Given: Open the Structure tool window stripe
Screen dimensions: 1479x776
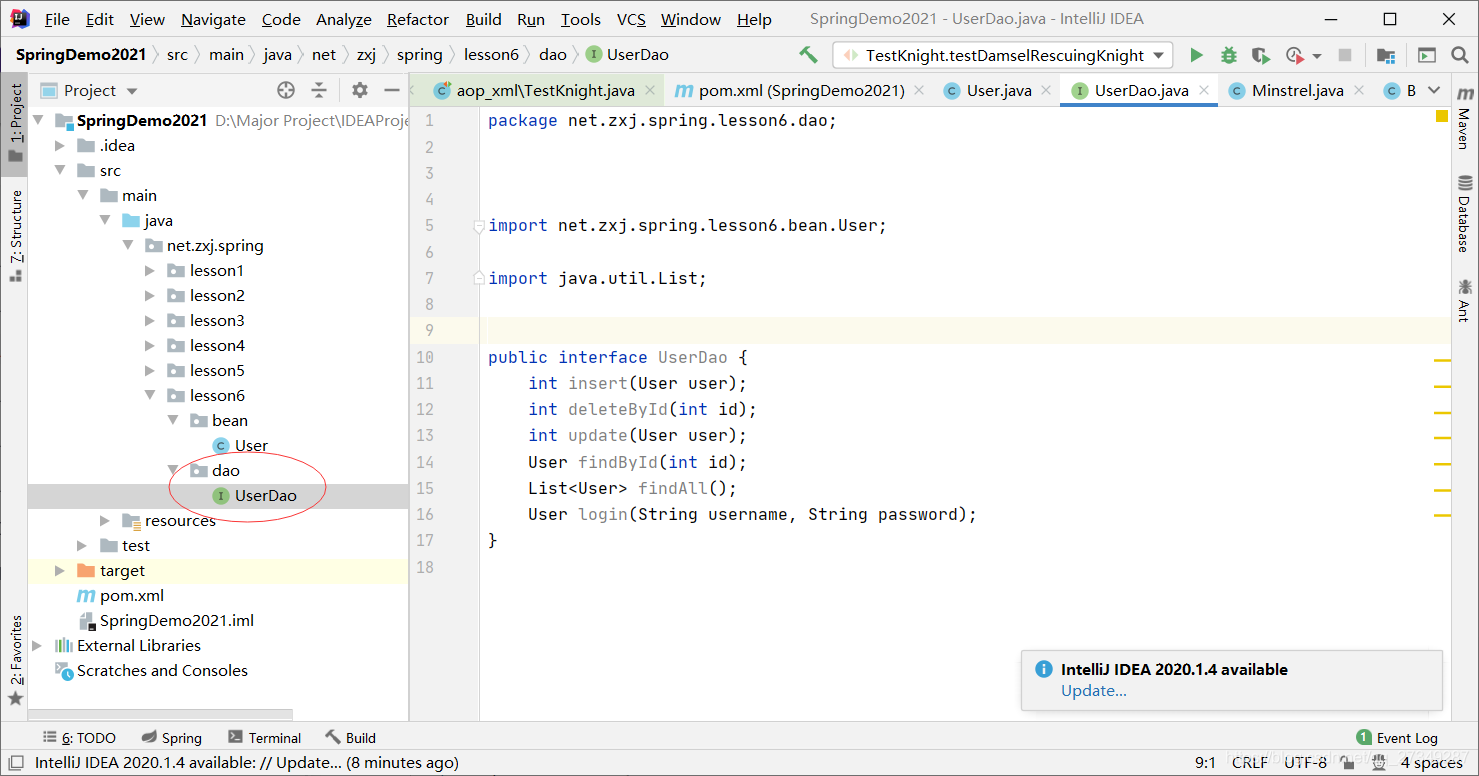Looking at the screenshot, I should point(15,236).
